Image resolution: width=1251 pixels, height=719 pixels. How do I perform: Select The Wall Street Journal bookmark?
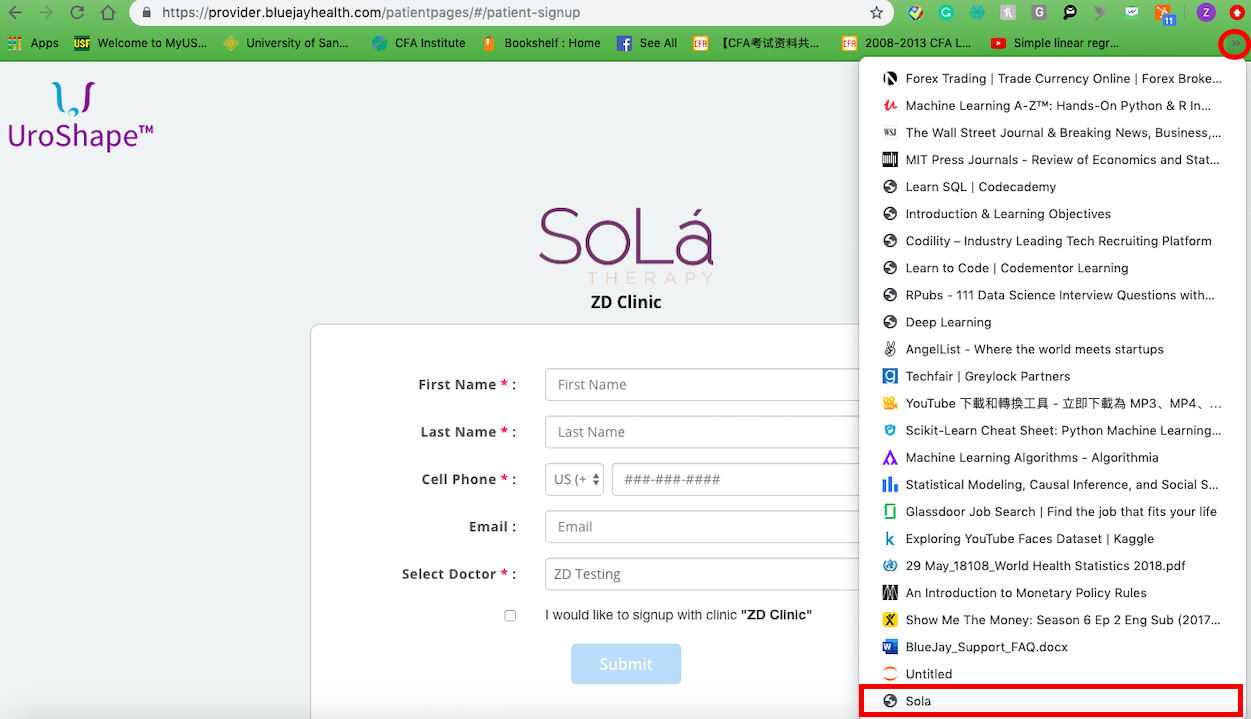click(x=1052, y=132)
